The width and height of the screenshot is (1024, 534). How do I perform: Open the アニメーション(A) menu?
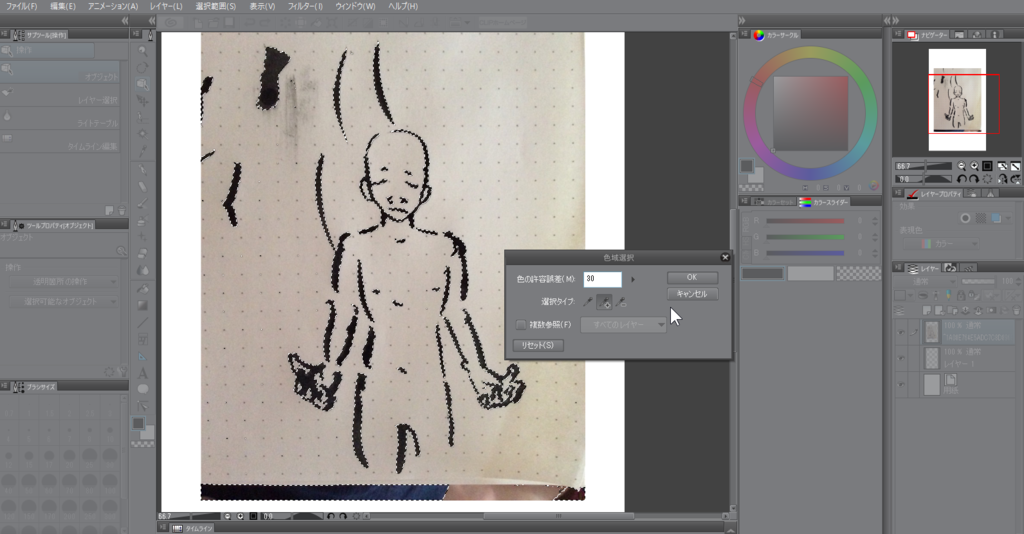[x=113, y=6]
